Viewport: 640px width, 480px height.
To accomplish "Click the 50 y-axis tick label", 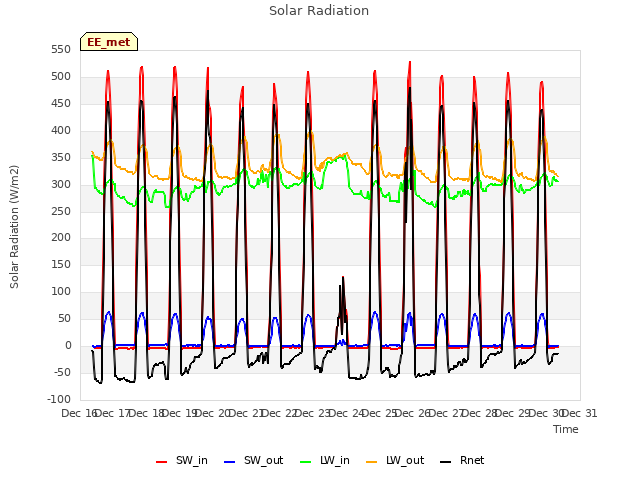I will [x=64, y=318].
